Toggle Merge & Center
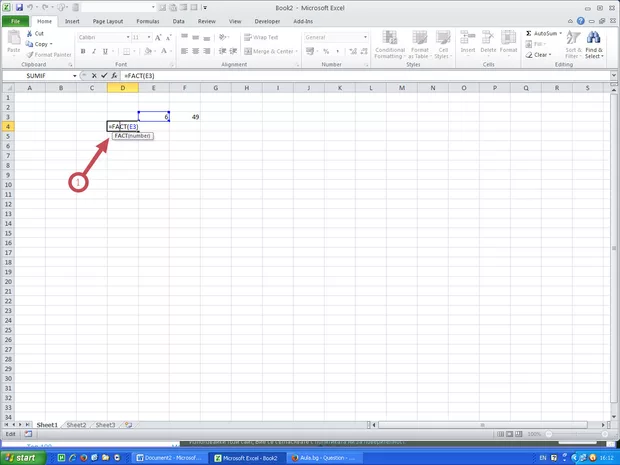The height and width of the screenshot is (465, 620). (x=269, y=51)
